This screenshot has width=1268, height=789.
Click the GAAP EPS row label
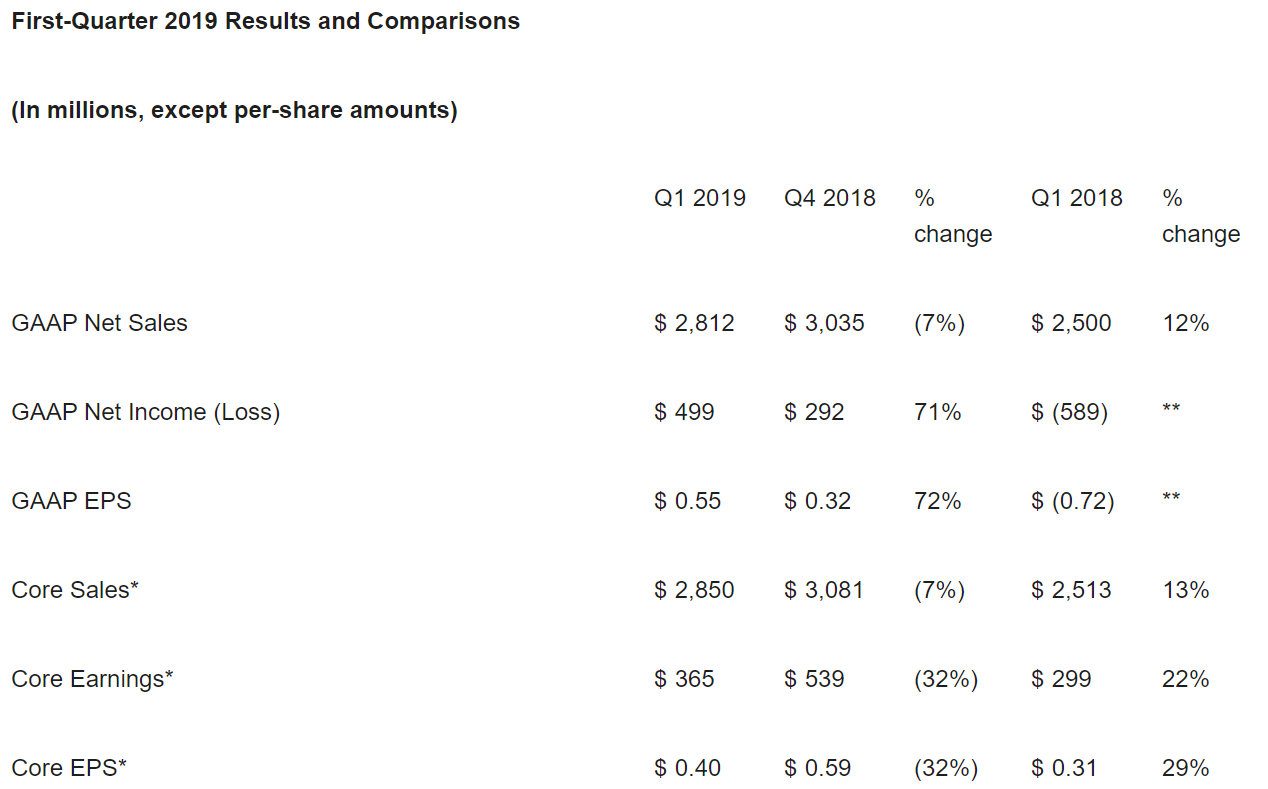[71, 501]
